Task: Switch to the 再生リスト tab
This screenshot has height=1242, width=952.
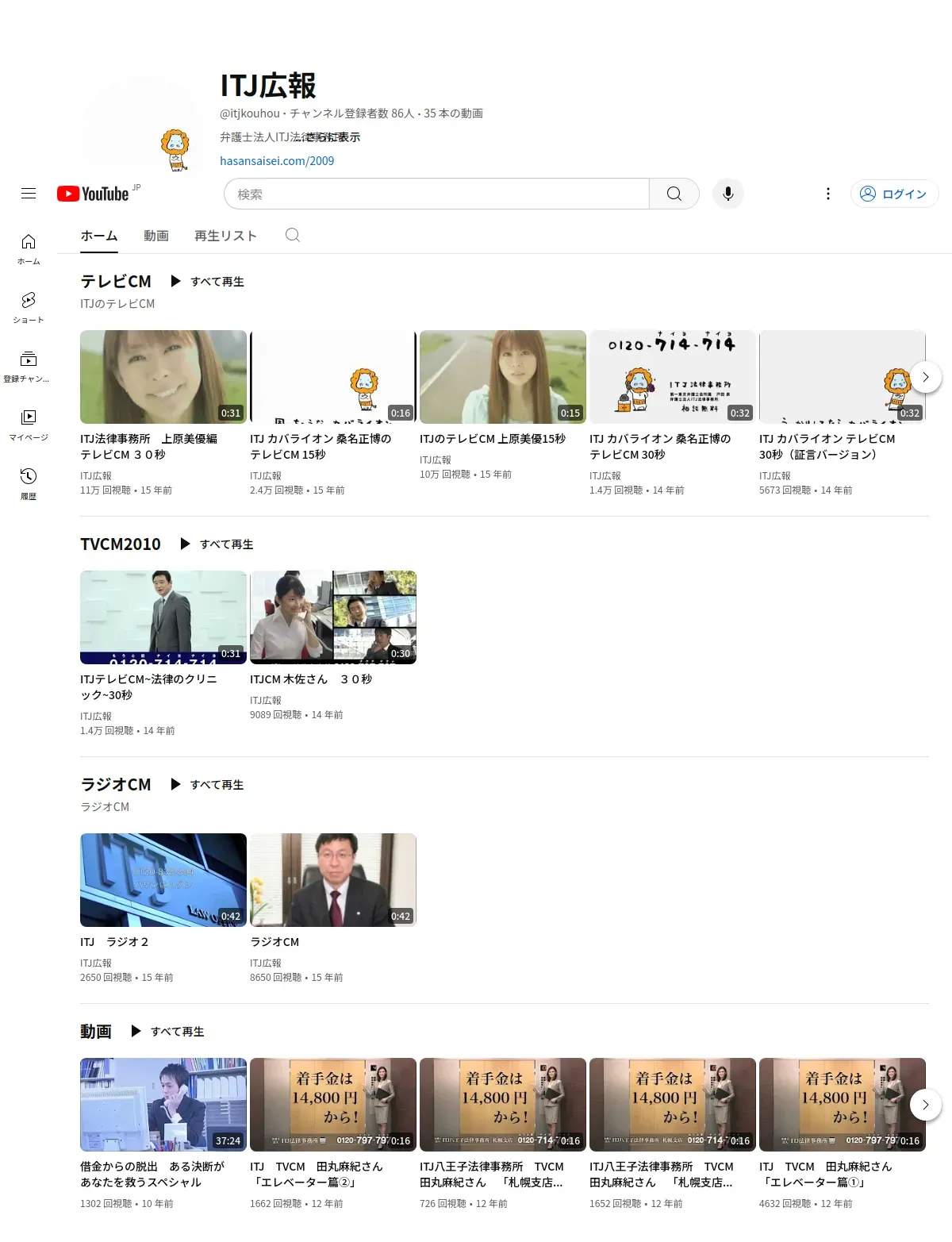Action: click(226, 236)
